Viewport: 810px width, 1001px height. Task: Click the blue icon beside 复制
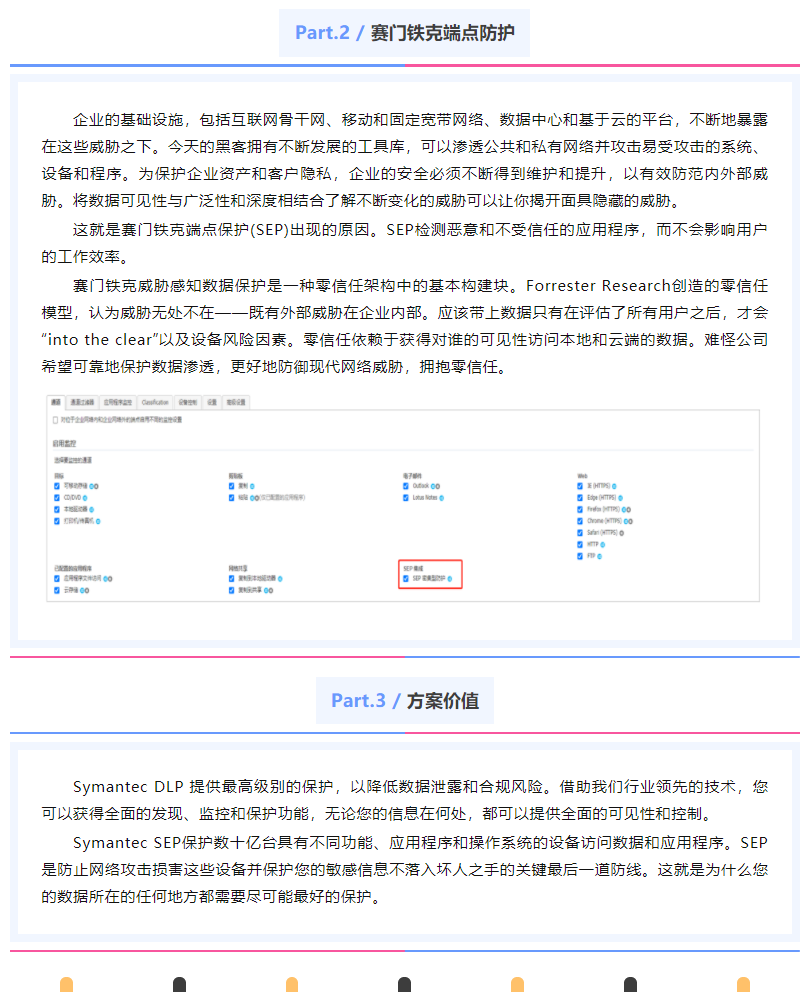(x=252, y=486)
